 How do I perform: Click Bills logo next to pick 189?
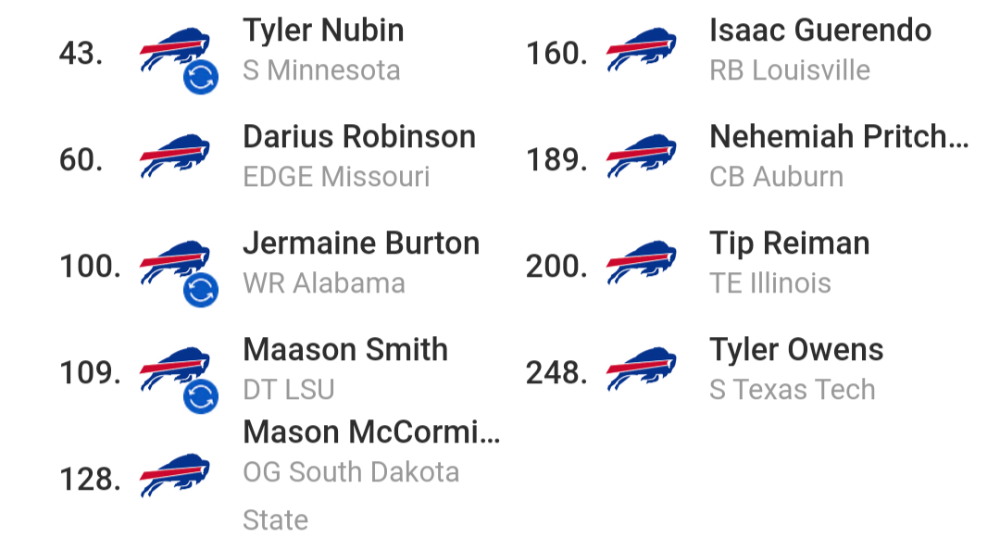click(x=642, y=156)
